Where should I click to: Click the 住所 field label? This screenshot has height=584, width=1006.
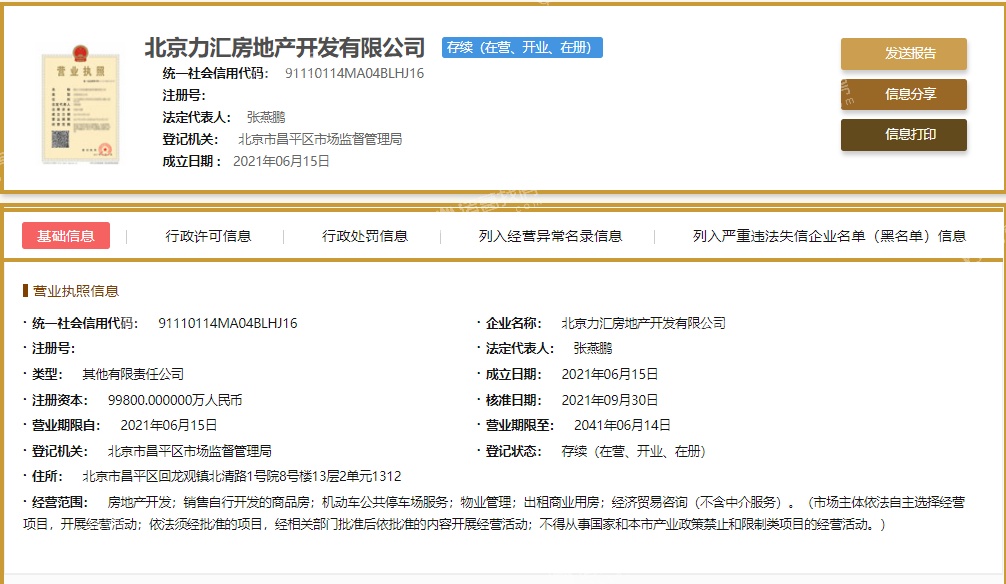click(47, 476)
